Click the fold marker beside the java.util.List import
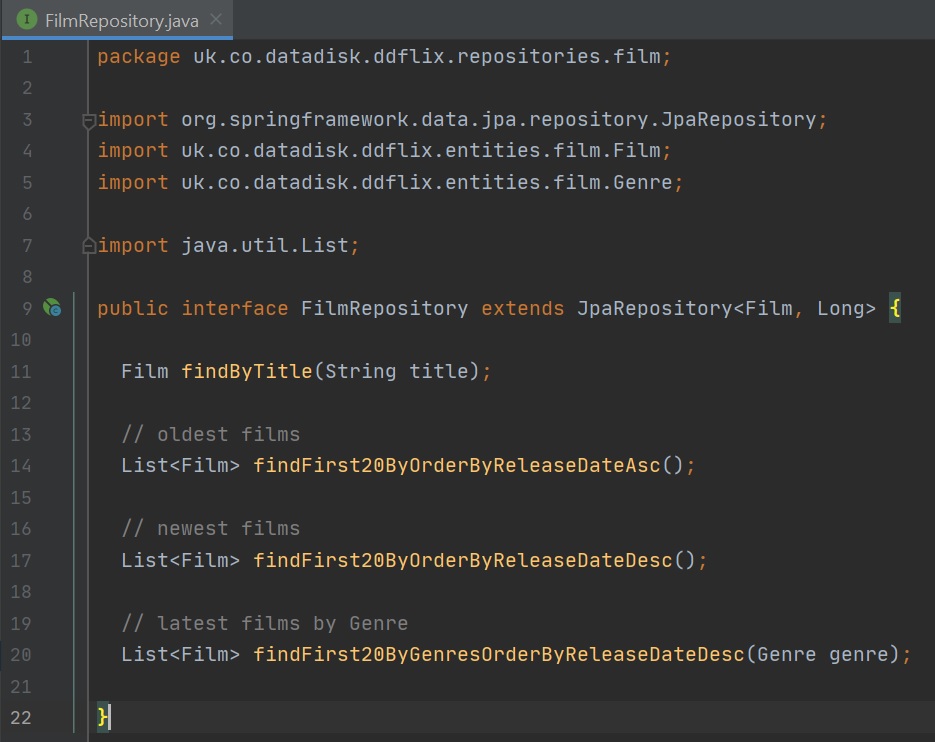The image size is (935, 742). pos(89,246)
